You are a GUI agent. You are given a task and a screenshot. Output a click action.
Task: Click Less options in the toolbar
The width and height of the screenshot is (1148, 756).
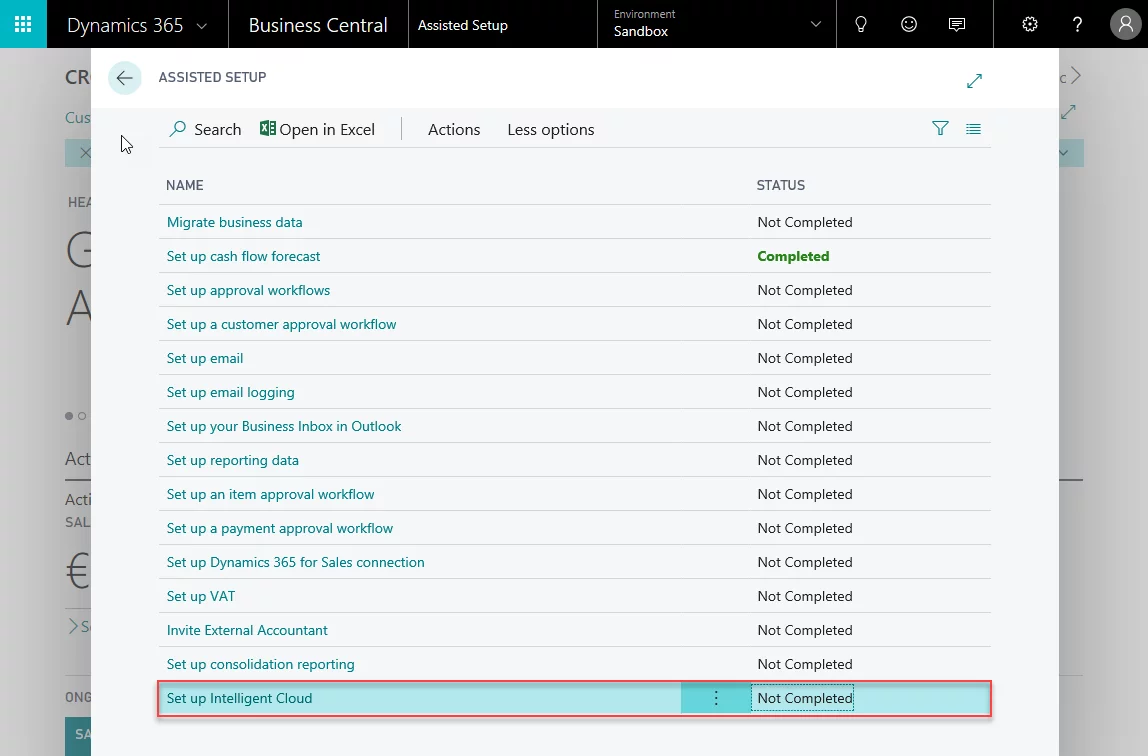tap(550, 129)
